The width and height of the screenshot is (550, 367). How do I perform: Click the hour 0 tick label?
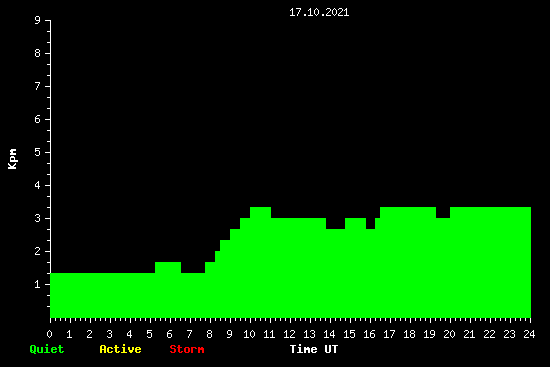(49, 334)
